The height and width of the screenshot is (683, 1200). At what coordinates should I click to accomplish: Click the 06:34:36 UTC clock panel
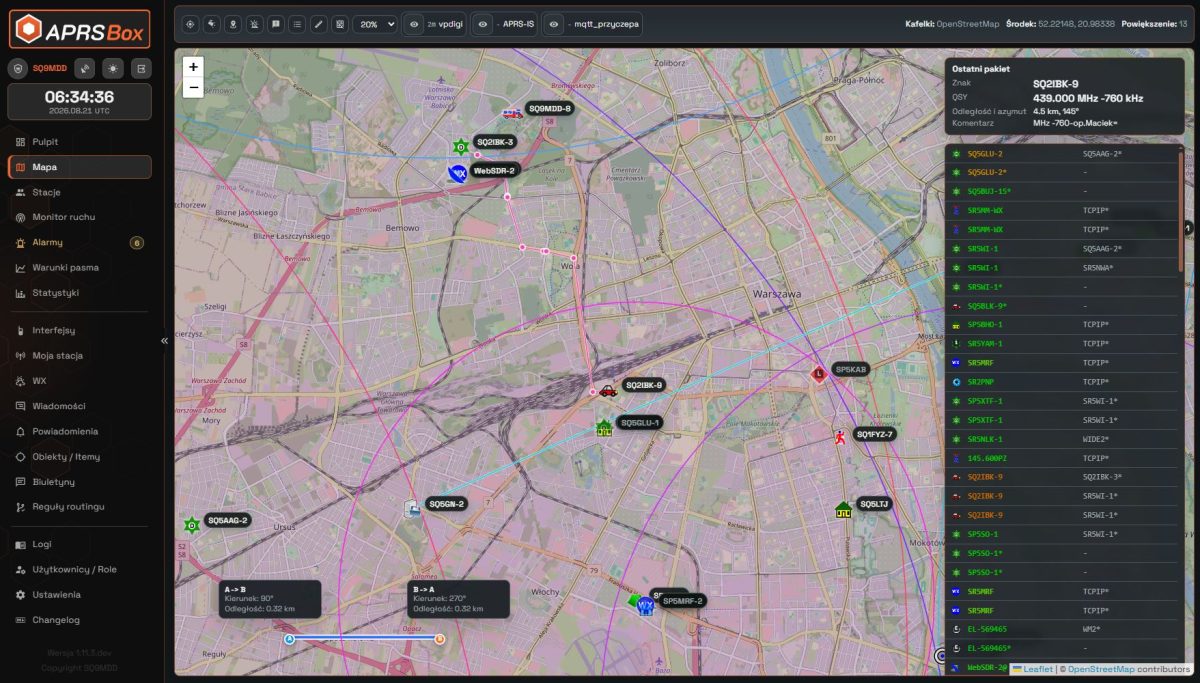point(80,101)
